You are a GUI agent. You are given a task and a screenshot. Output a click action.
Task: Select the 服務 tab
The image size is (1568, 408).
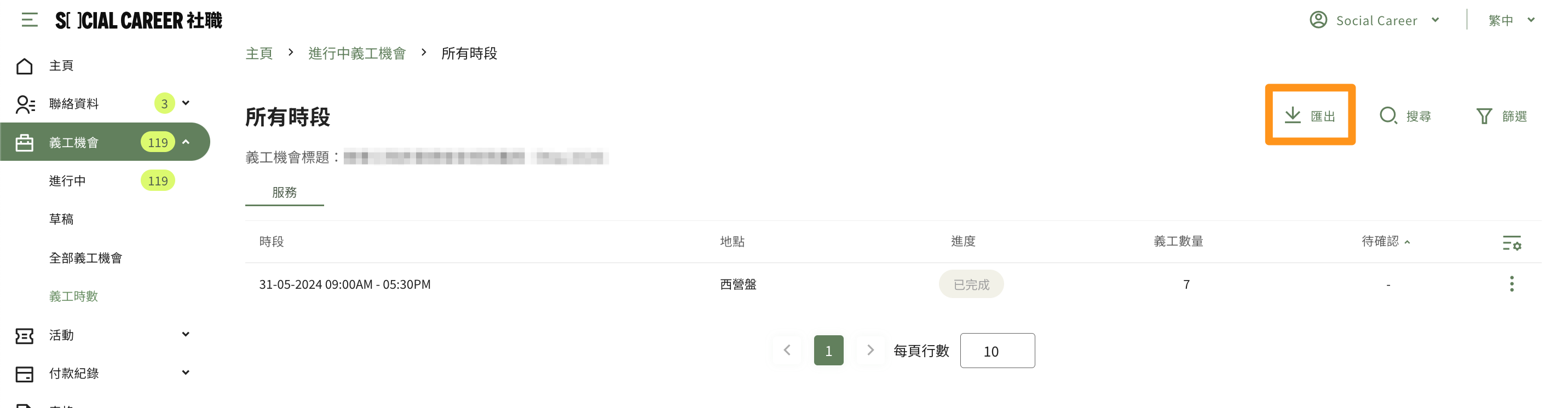click(284, 193)
